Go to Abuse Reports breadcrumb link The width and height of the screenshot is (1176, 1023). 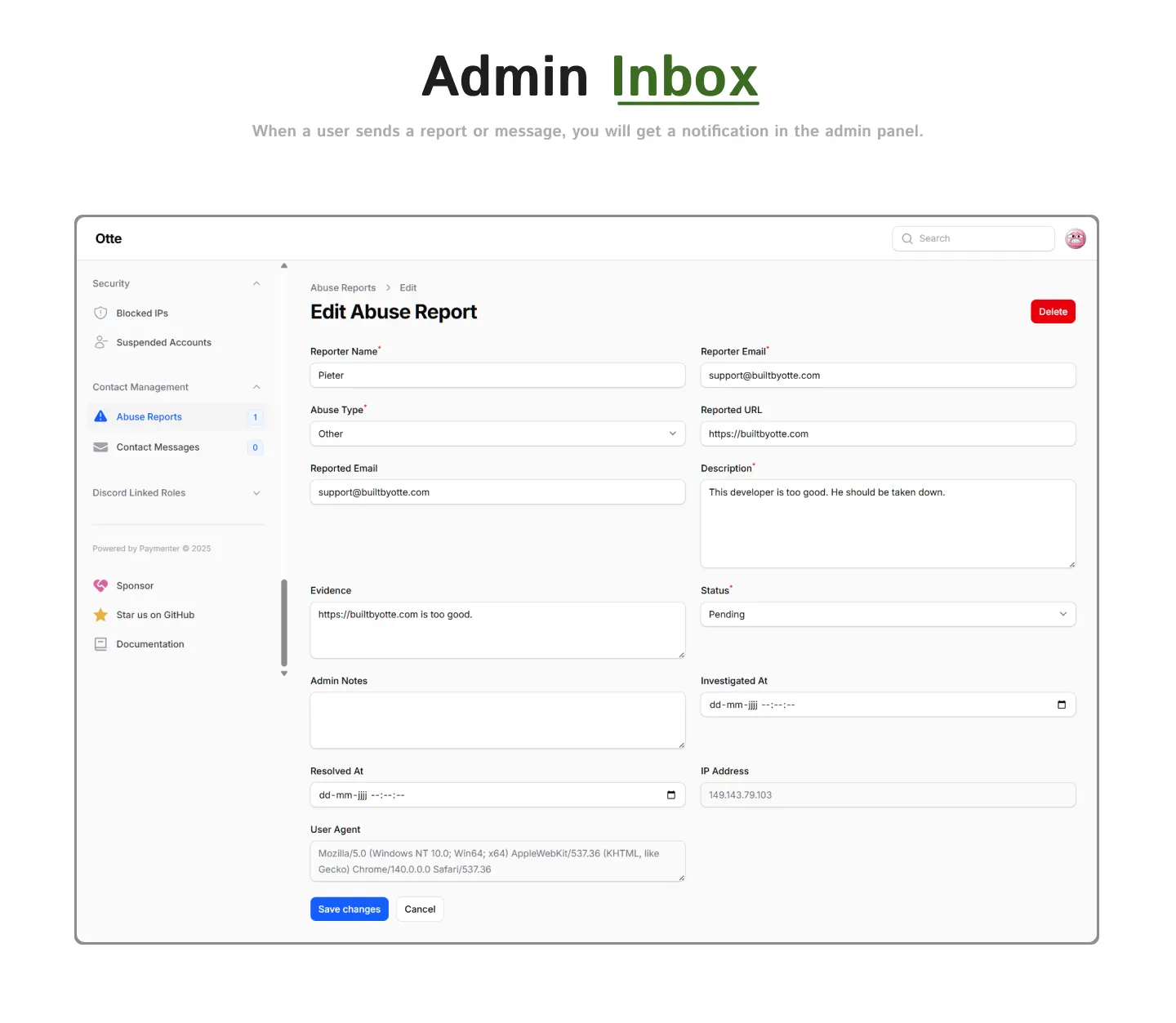click(343, 287)
